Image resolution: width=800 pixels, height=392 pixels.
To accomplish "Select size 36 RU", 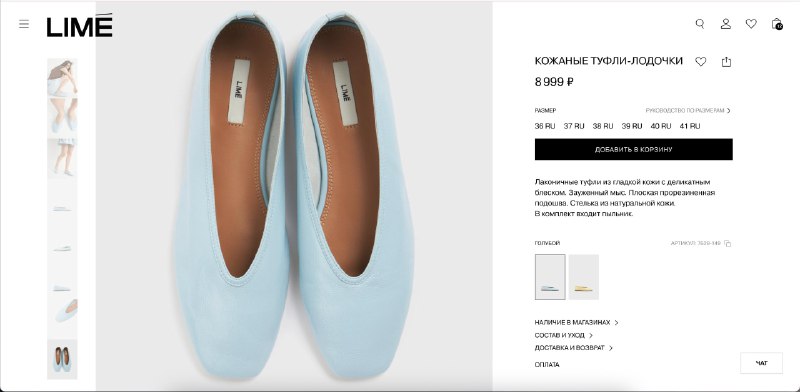I will click(x=545, y=126).
